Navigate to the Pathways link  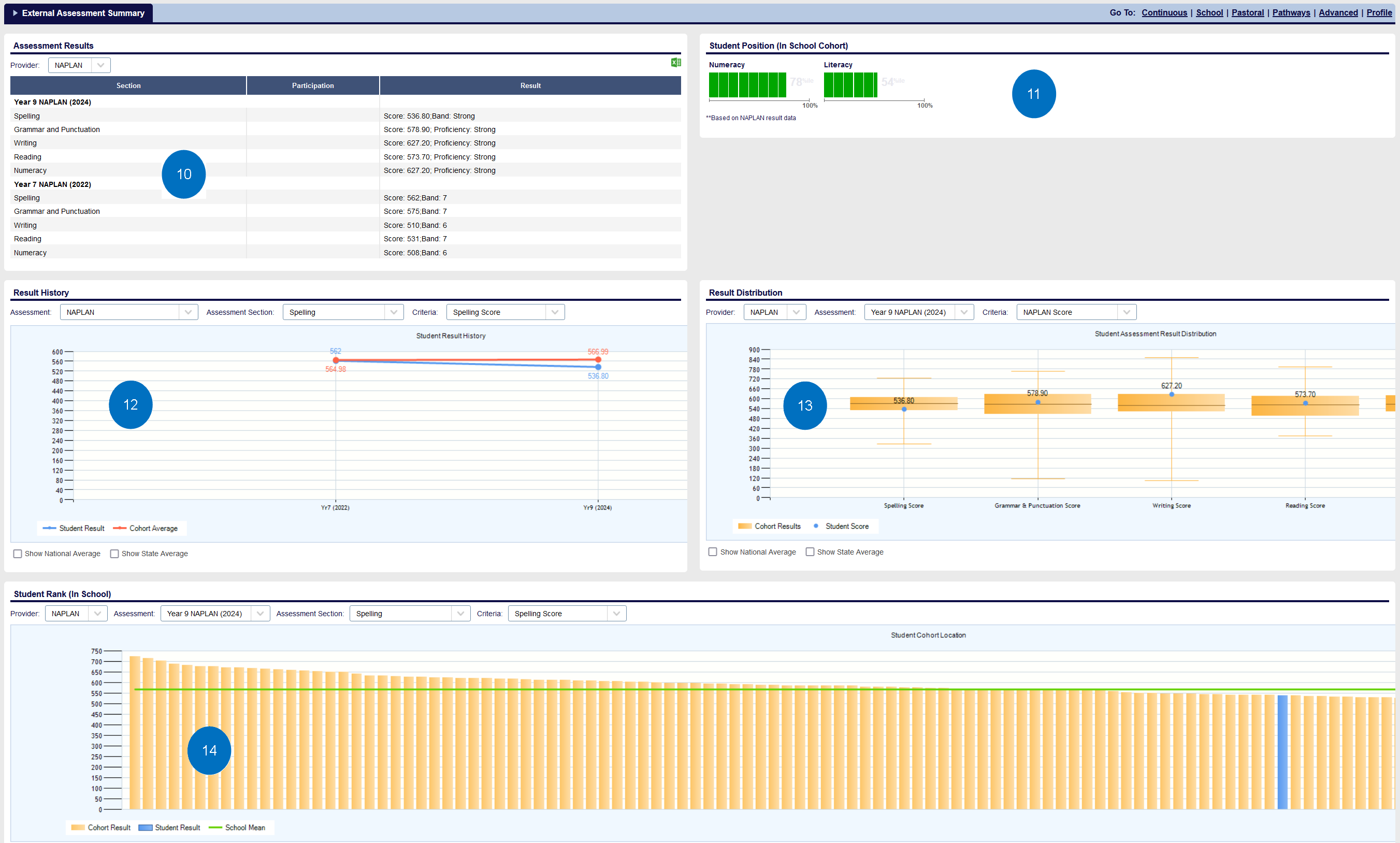coord(1291,12)
